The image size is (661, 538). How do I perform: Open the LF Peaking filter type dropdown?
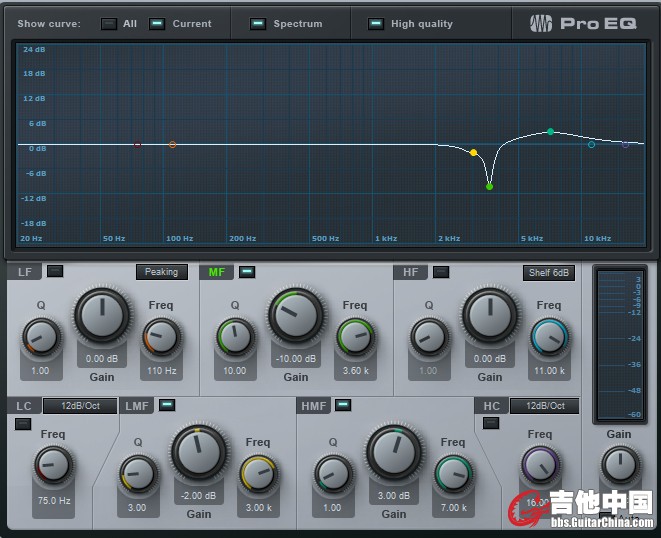click(x=161, y=272)
